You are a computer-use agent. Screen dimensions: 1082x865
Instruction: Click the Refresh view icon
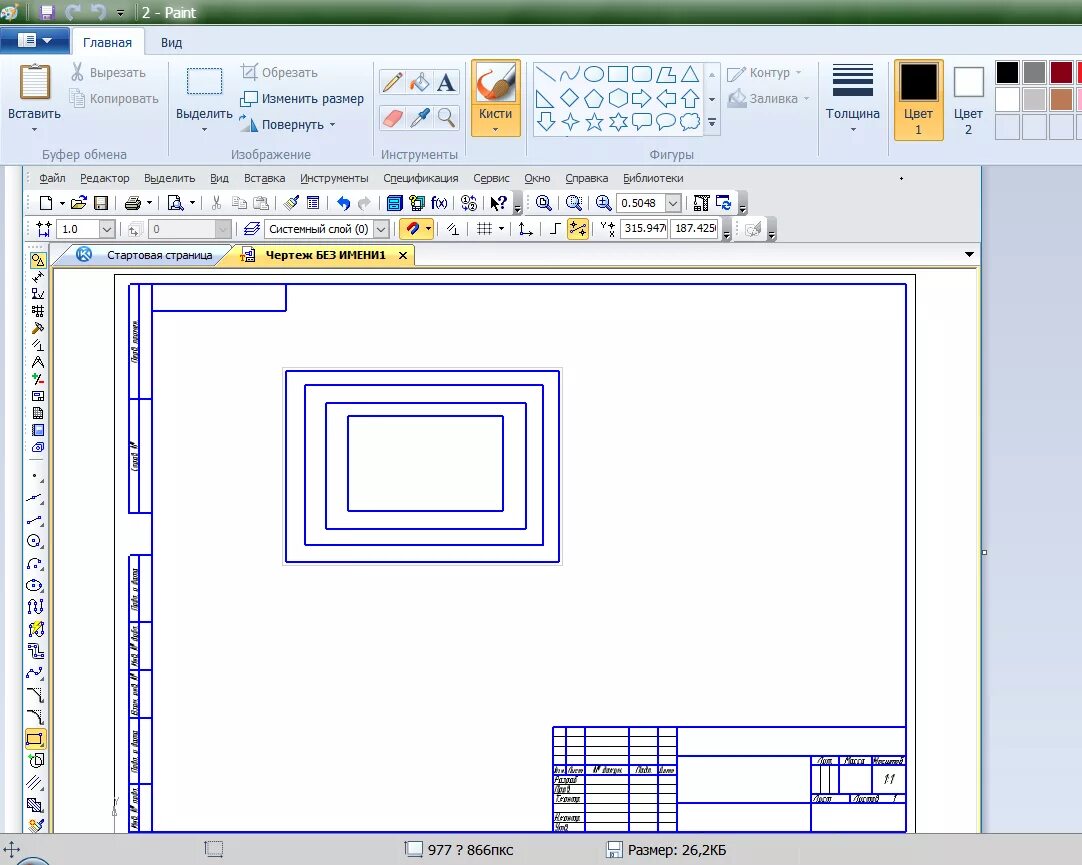(723, 203)
